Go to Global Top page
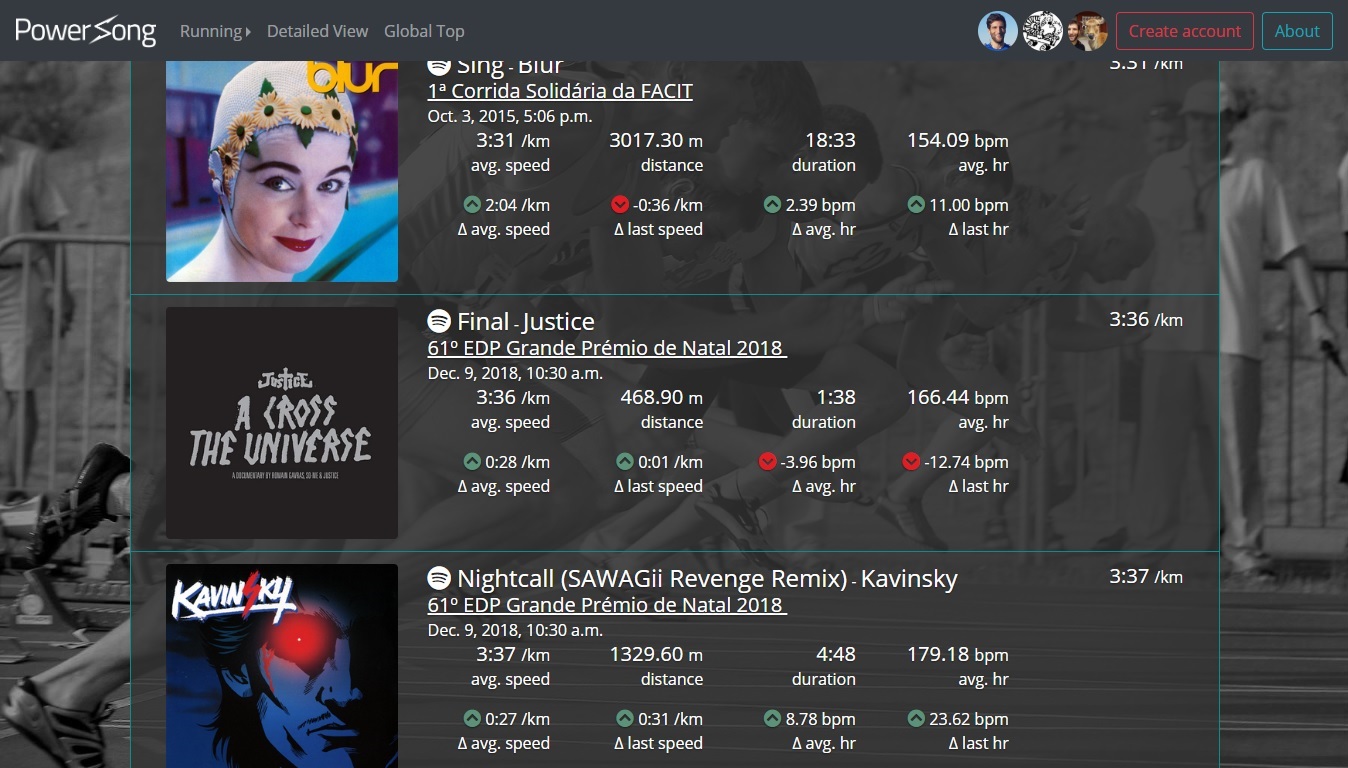Image resolution: width=1348 pixels, height=768 pixels. click(x=424, y=31)
